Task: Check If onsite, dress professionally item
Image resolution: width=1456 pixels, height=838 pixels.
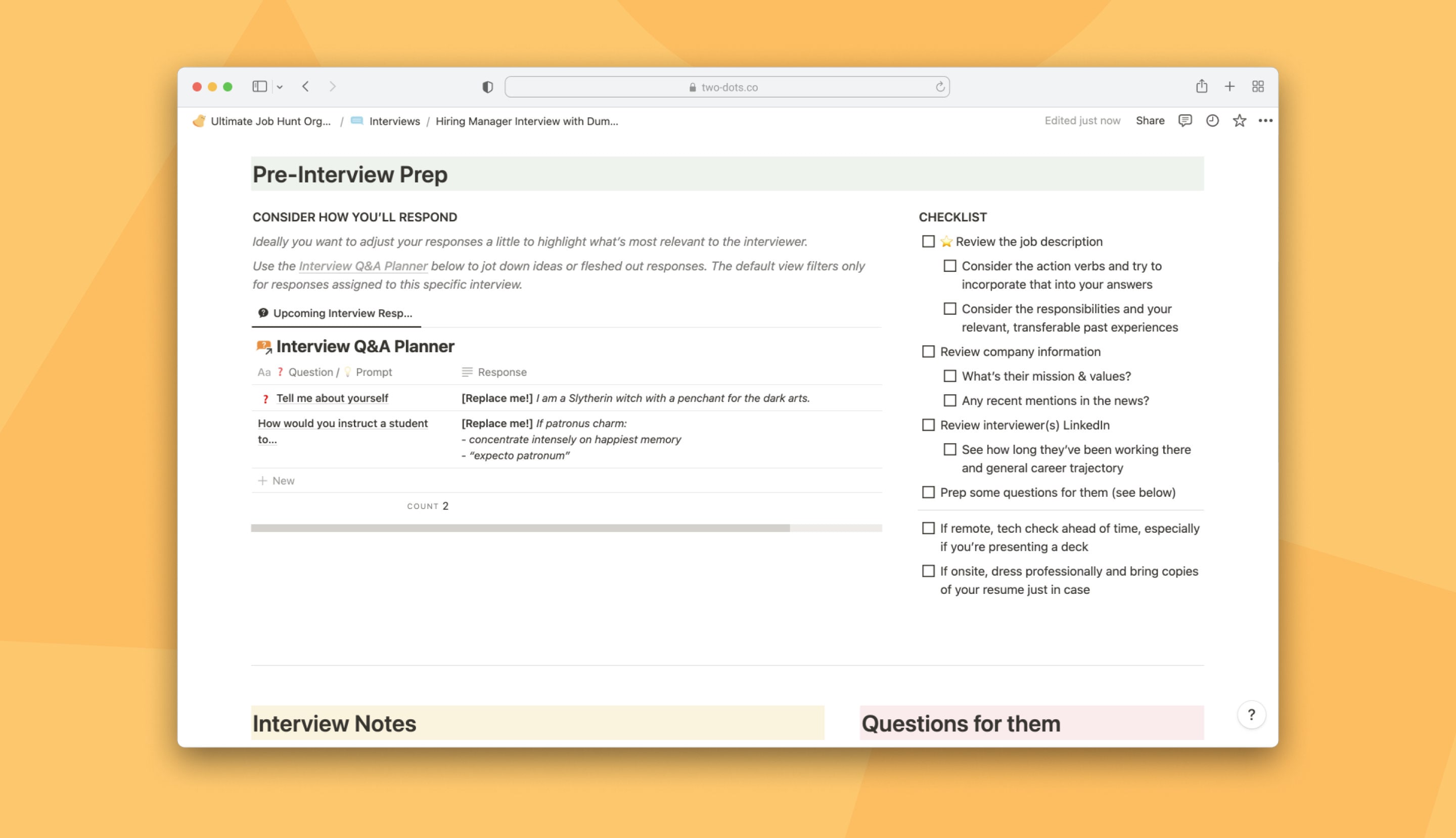Action: point(928,571)
